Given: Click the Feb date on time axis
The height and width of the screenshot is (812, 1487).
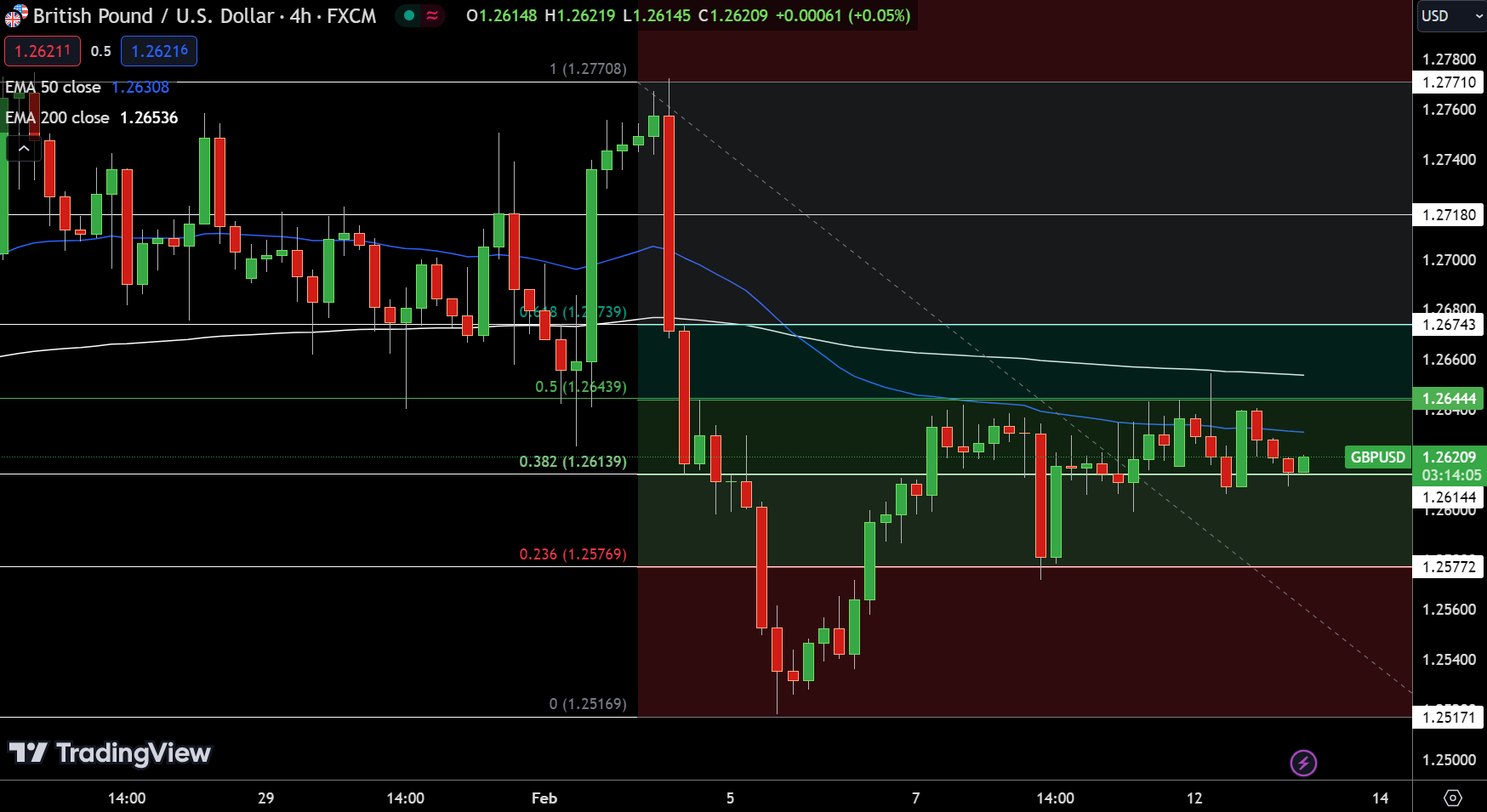Looking at the screenshot, I should coord(544,798).
